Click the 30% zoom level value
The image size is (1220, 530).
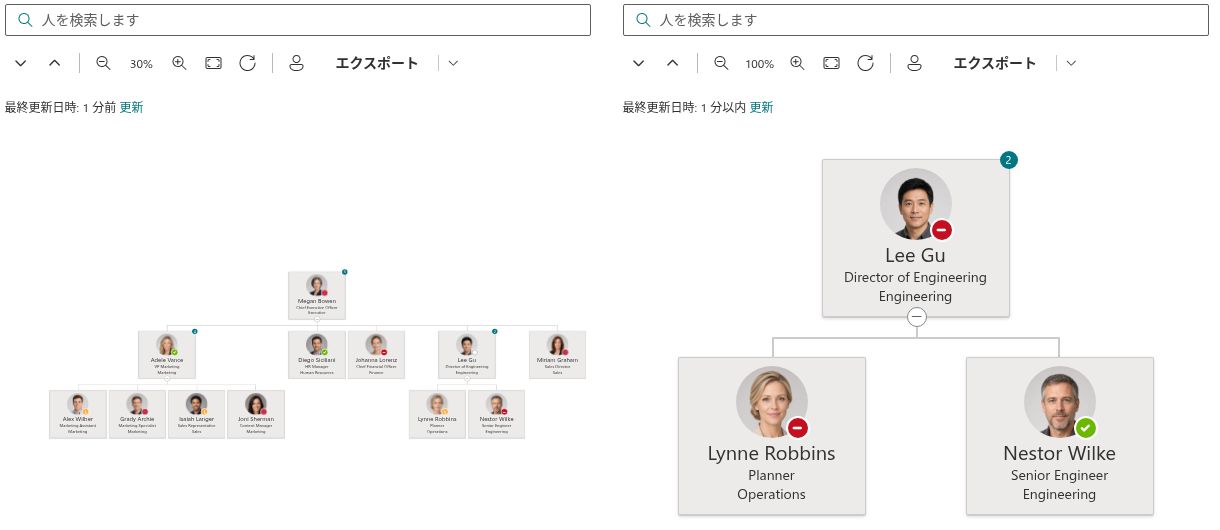click(x=141, y=64)
